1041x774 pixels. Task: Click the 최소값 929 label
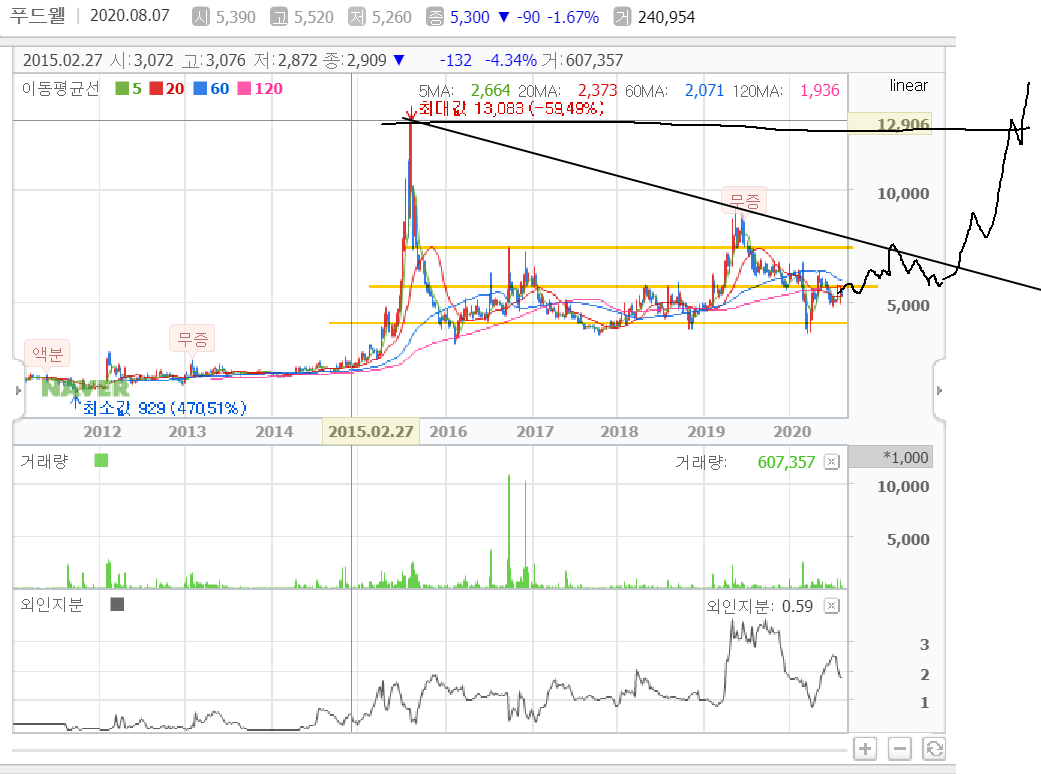(164, 408)
